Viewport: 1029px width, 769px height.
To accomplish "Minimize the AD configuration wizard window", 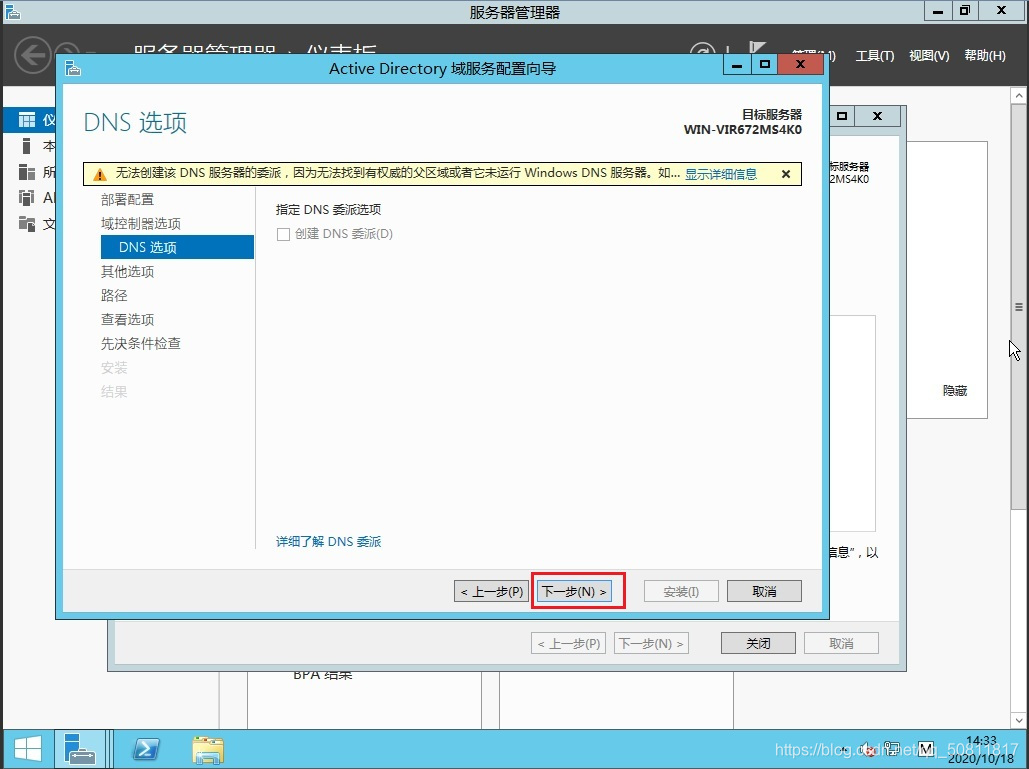I will click(x=737, y=64).
